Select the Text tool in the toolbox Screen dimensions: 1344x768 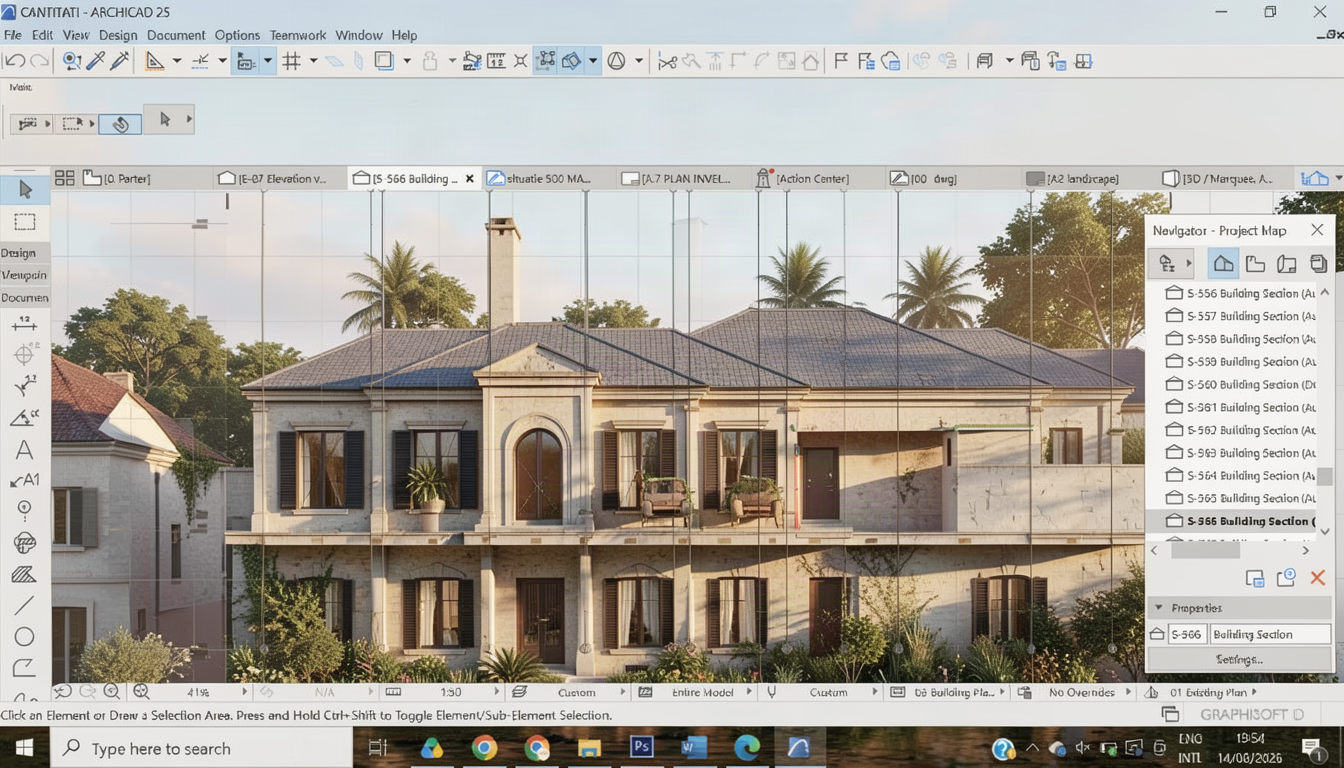[x=25, y=450]
